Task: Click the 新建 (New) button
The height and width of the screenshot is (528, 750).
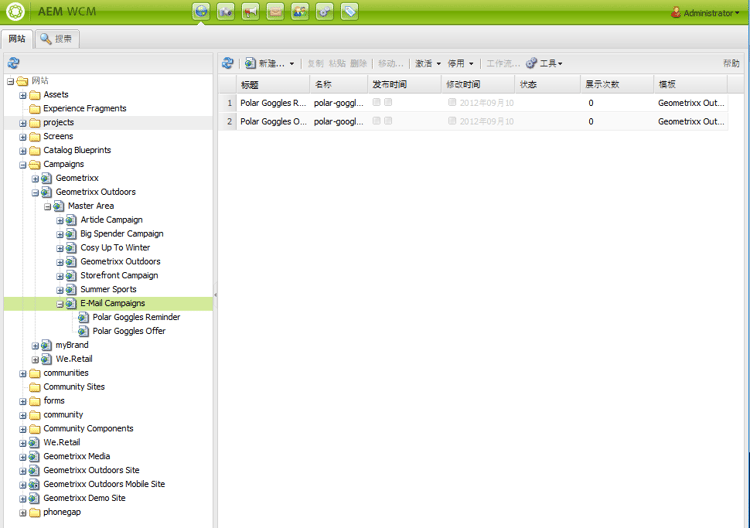Action: tap(265, 64)
